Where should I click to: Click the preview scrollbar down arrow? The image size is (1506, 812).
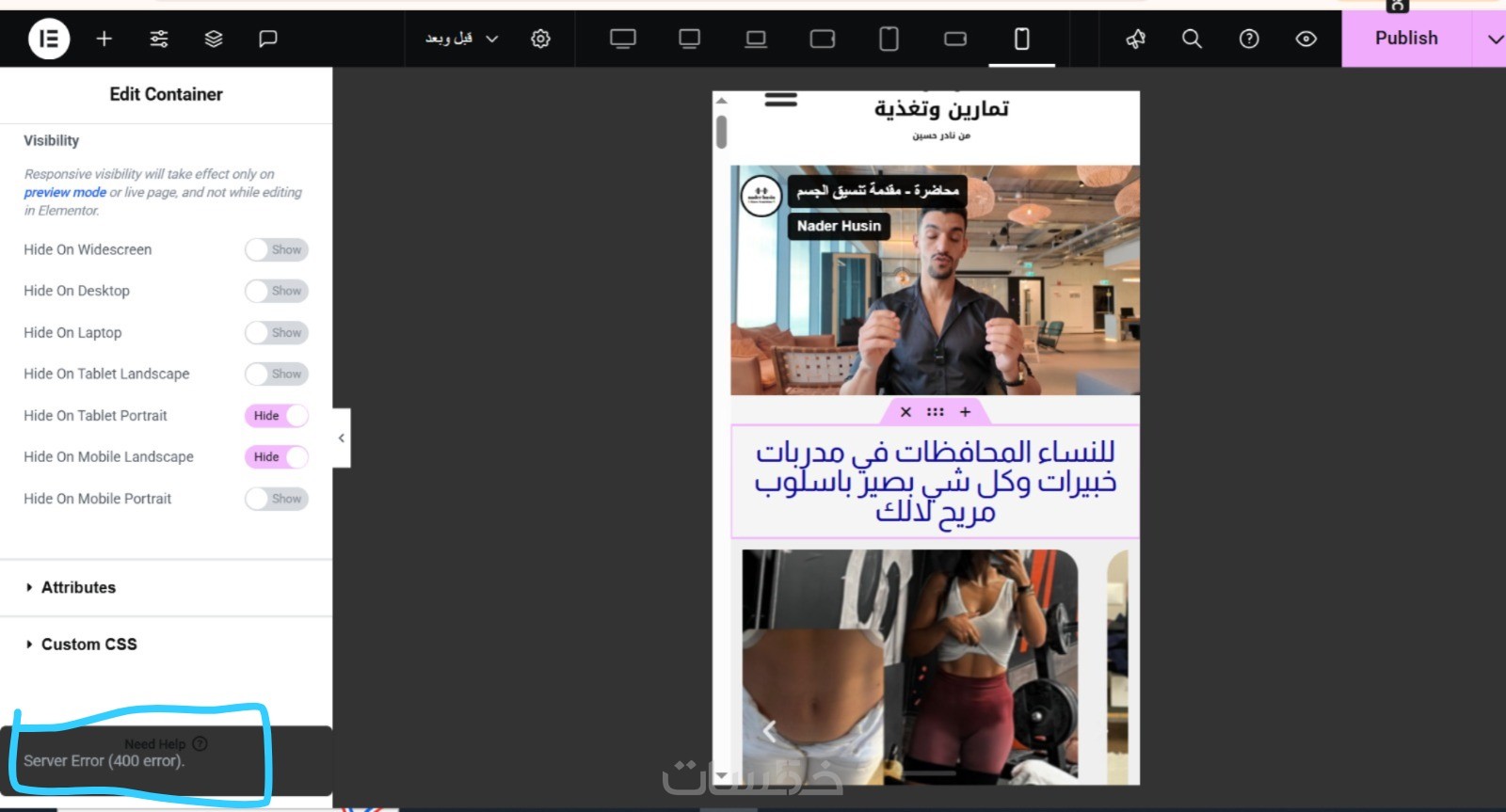click(x=721, y=776)
